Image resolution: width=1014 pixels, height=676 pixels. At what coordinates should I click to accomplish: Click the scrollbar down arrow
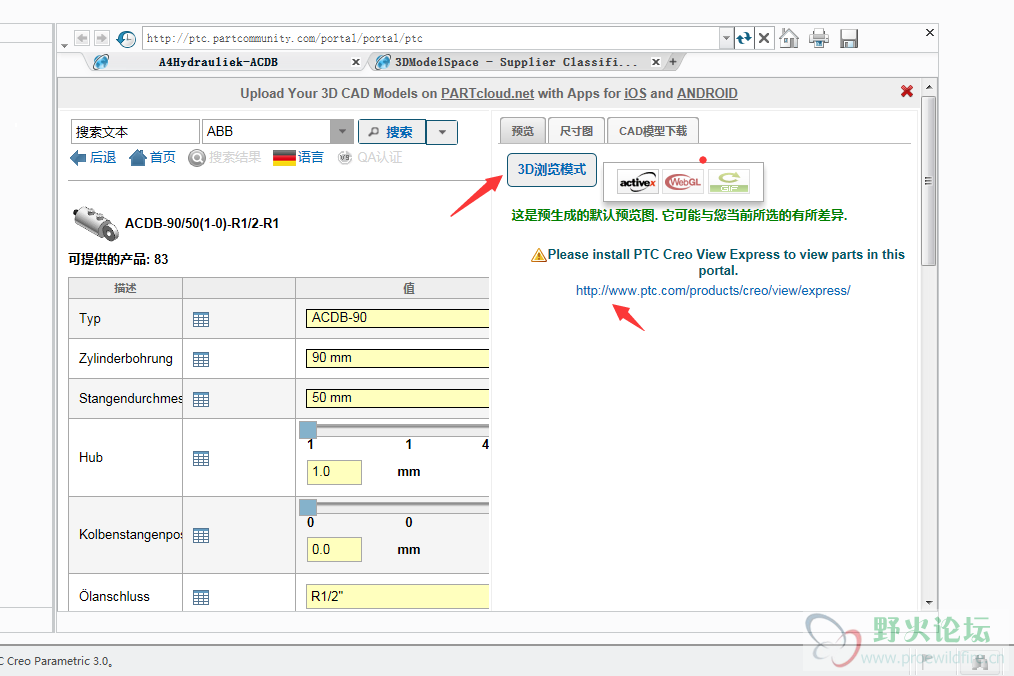click(x=929, y=603)
